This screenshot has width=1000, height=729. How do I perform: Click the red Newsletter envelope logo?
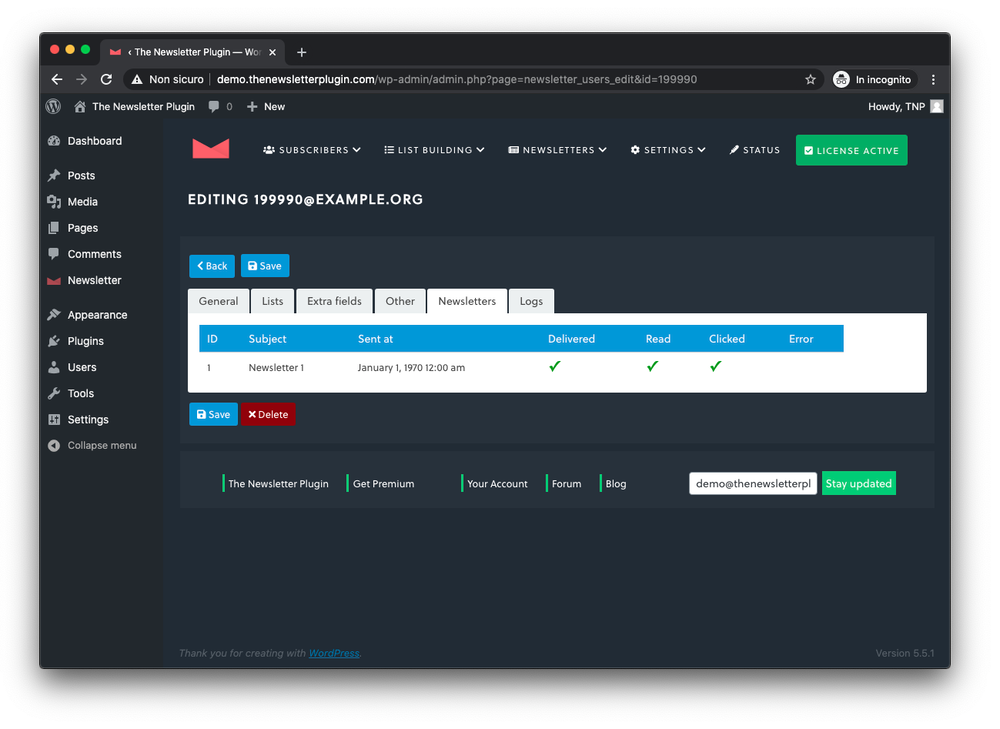coord(210,149)
